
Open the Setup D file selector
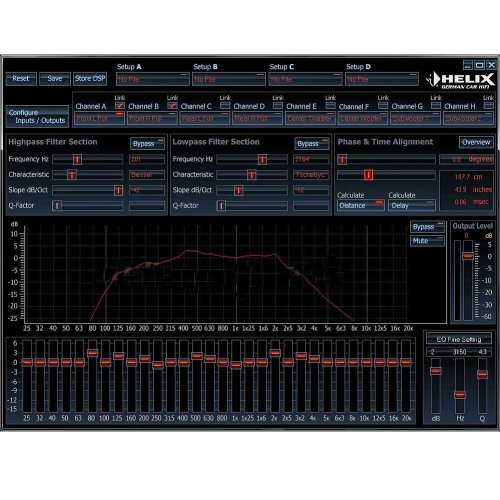(x=382, y=79)
